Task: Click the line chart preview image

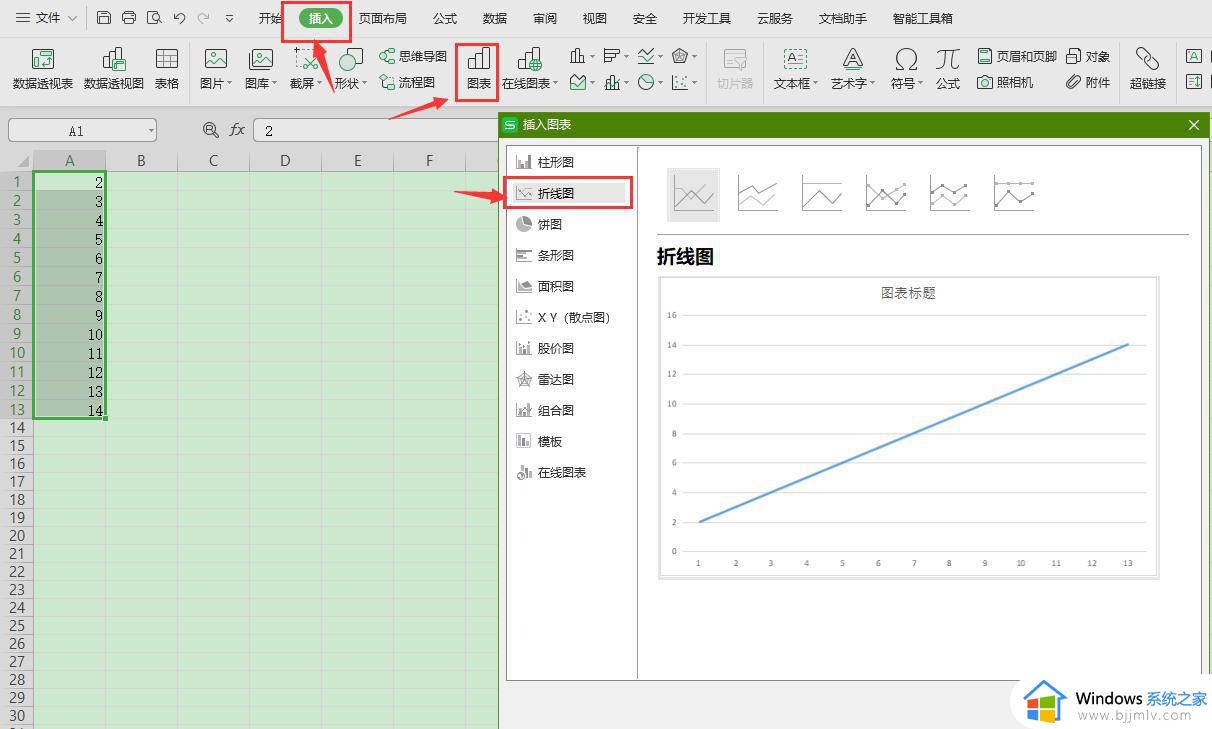Action: pyautogui.click(x=908, y=427)
